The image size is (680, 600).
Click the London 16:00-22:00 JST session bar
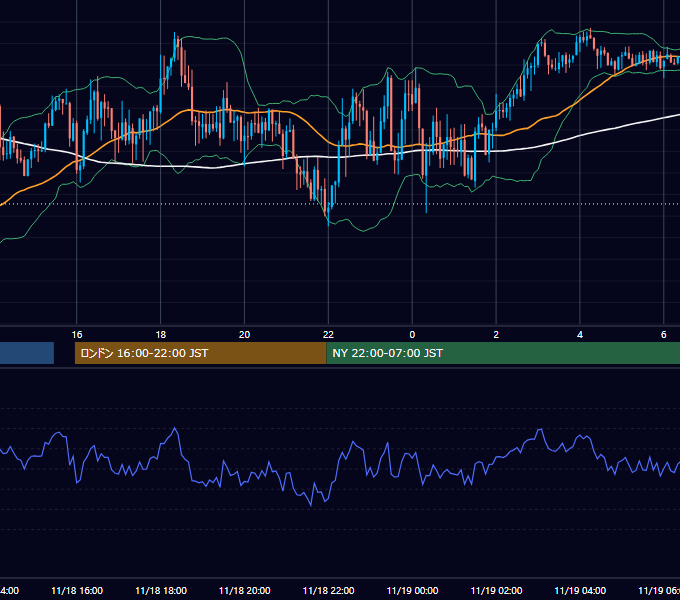(x=200, y=353)
